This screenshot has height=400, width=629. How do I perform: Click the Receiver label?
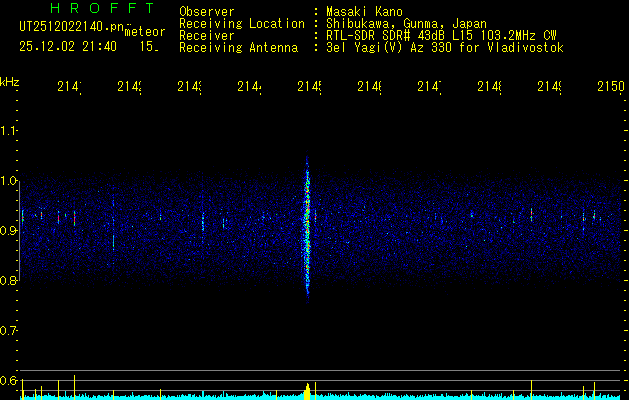point(207,36)
